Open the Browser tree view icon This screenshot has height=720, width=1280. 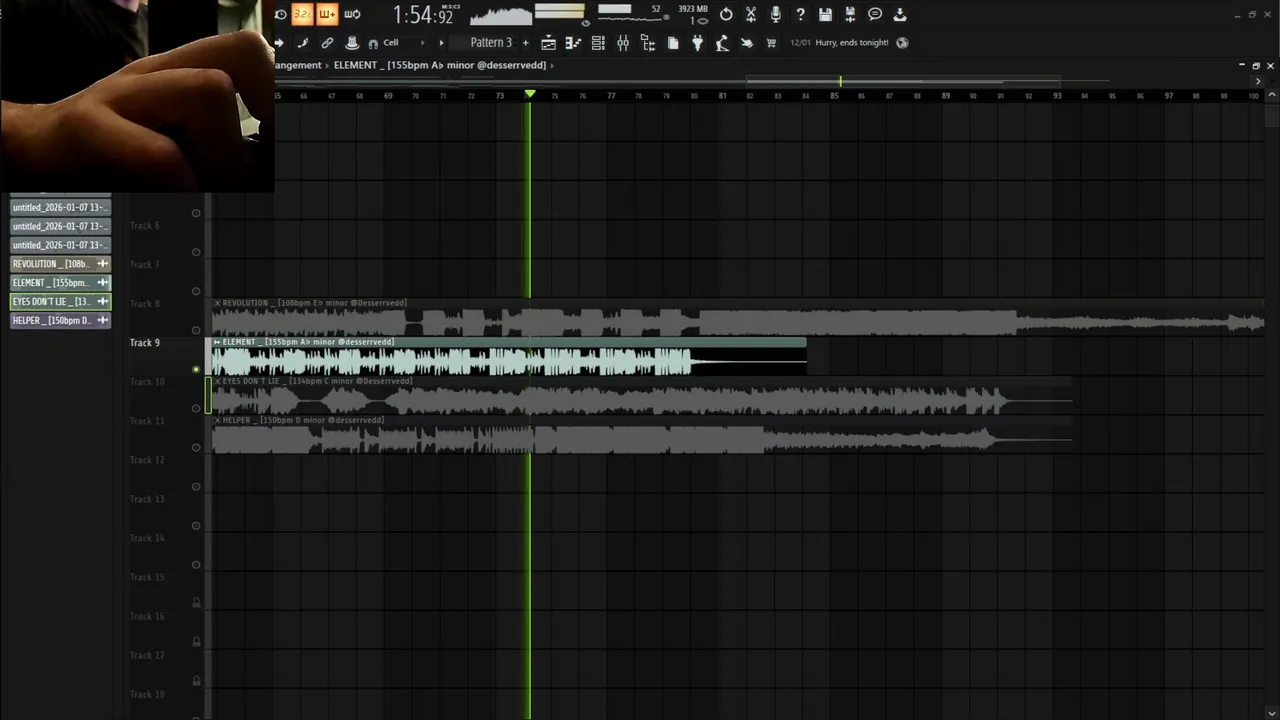click(x=648, y=43)
